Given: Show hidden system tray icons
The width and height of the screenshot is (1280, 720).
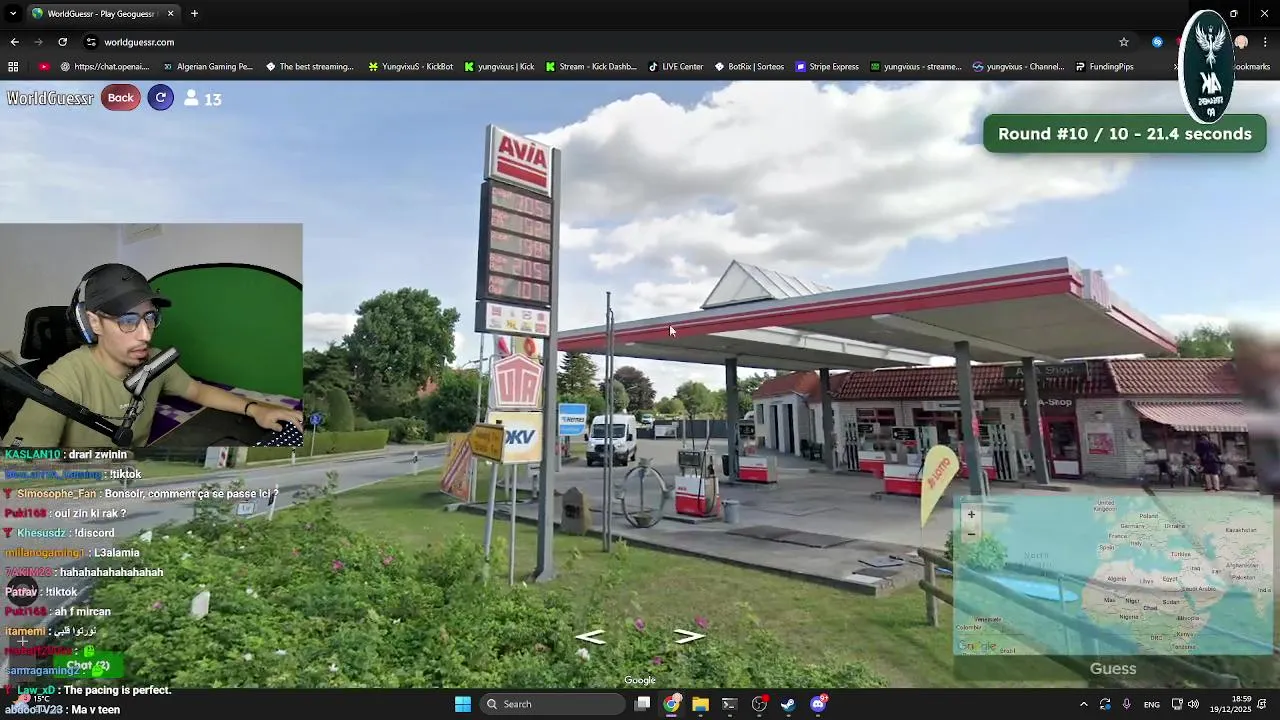Looking at the screenshot, I should [x=1084, y=704].
